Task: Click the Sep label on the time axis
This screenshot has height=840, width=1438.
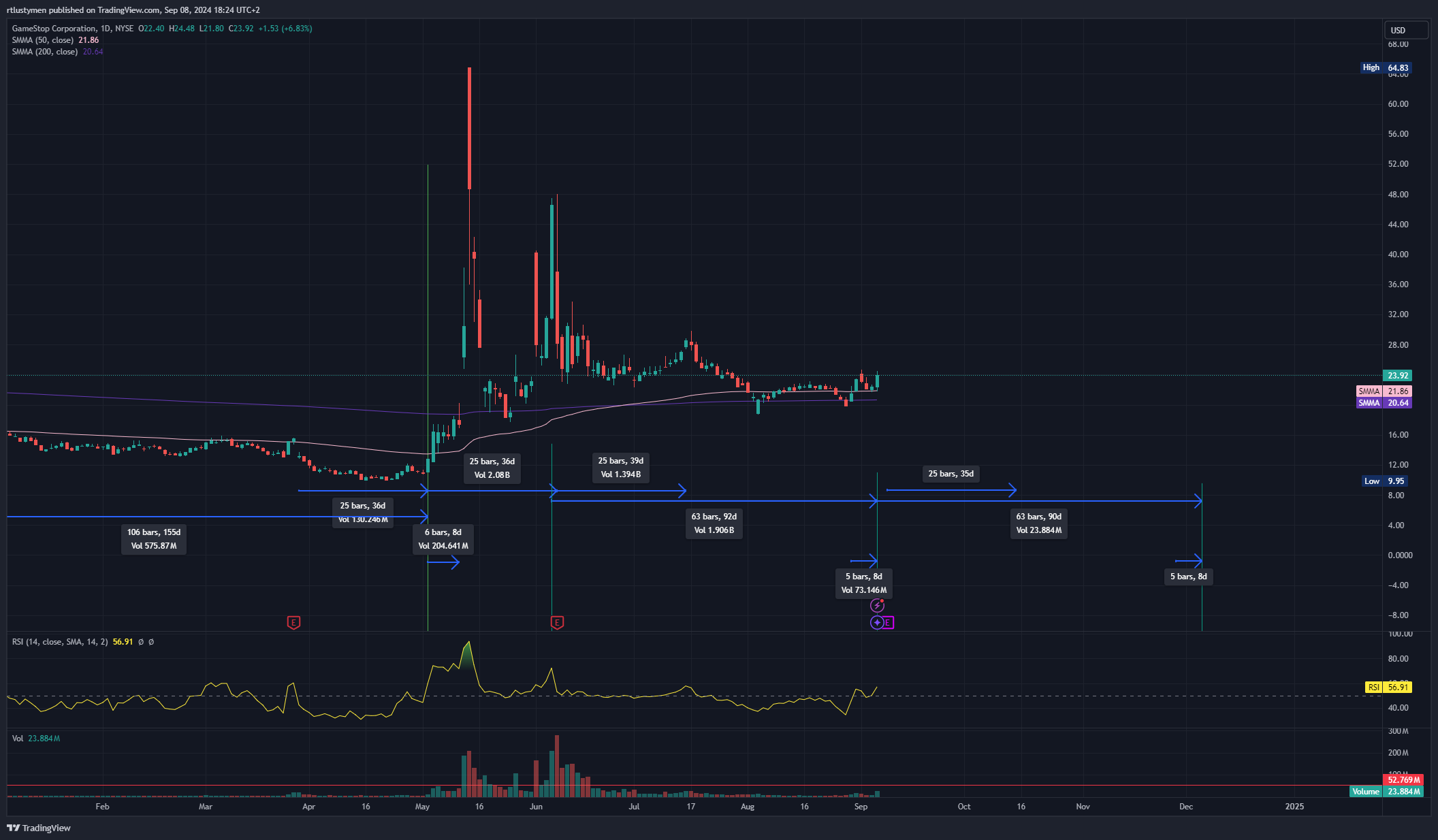Action: 861,807
